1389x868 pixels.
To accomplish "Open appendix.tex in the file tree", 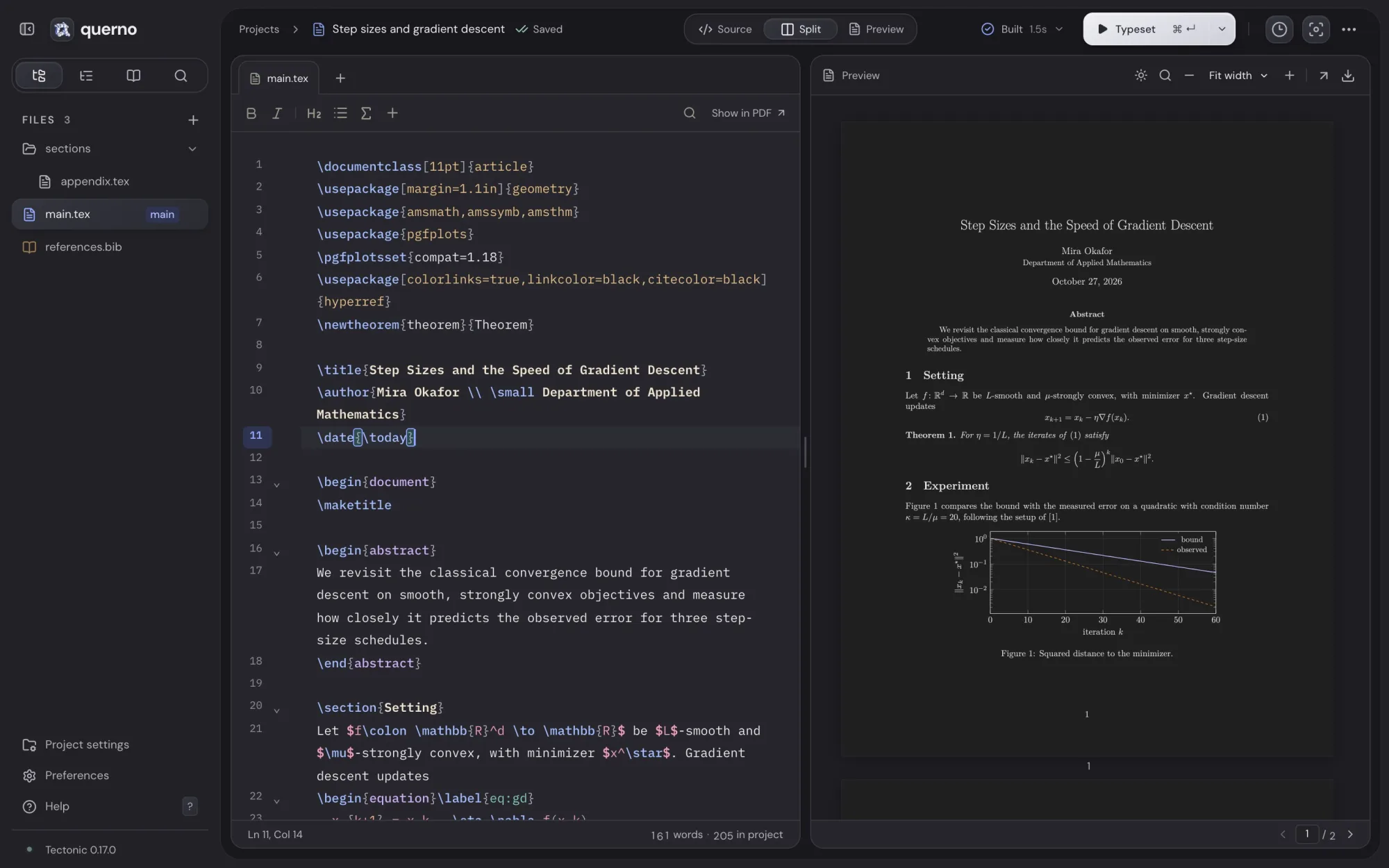I will (x=111, y=181).
